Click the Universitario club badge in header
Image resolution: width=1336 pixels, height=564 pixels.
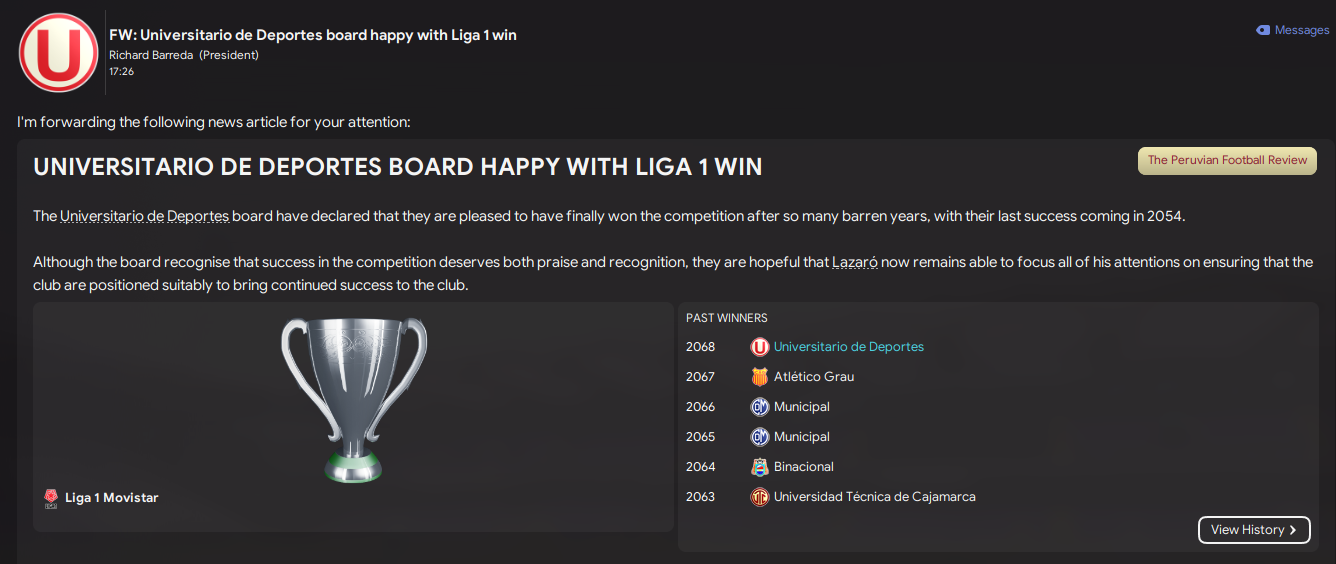pyautogui.click(x=58, y=52)
